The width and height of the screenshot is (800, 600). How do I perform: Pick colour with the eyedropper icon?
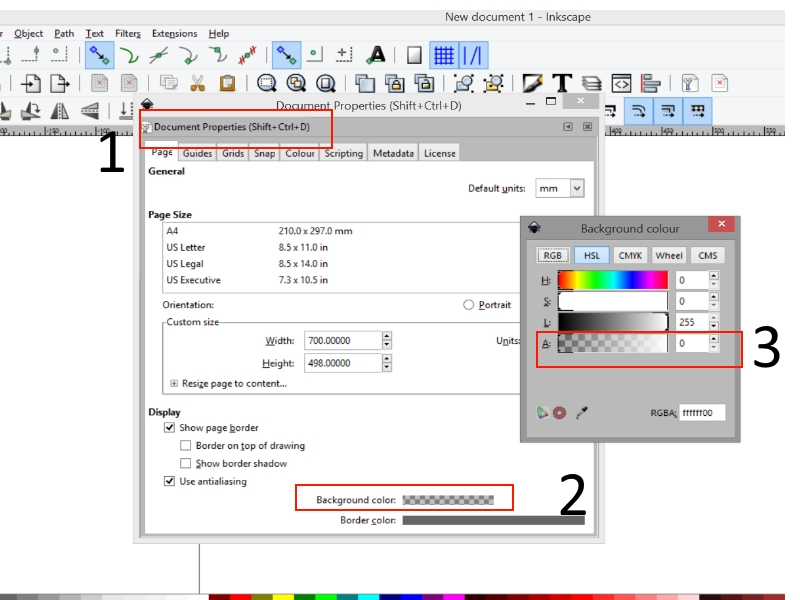click(581, 412)
